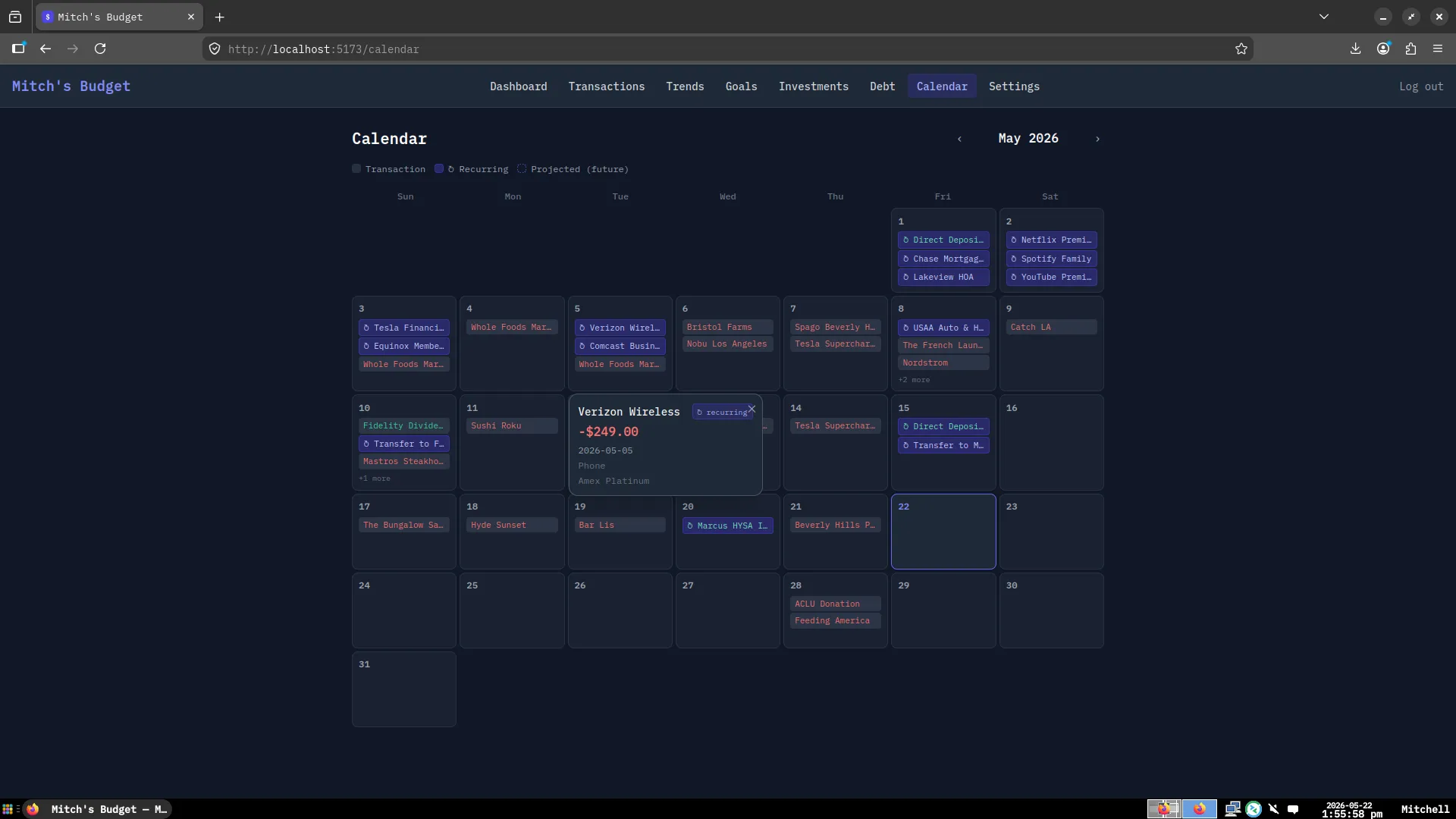Open the Mastros Steakhouse transaction
The image size is (1456, 819).
(404, 461)
